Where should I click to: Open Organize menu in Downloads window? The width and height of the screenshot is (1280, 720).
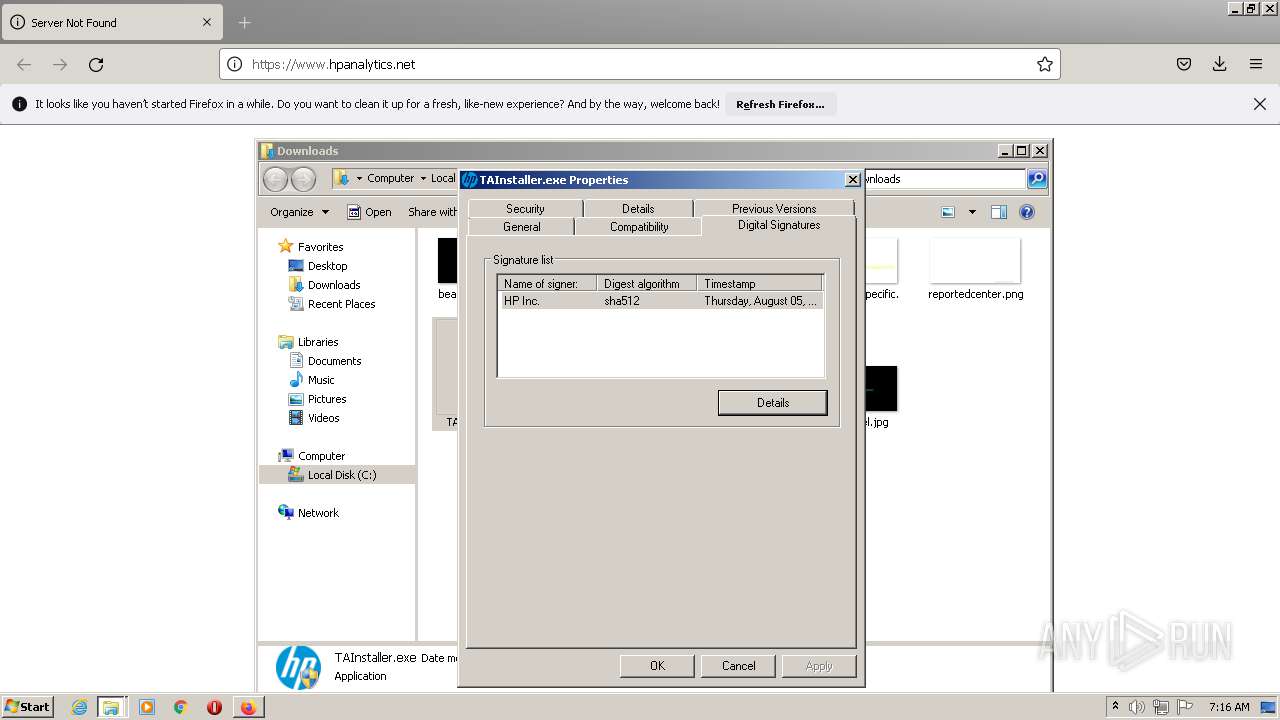pyautogui.click(x=299, y=212)
